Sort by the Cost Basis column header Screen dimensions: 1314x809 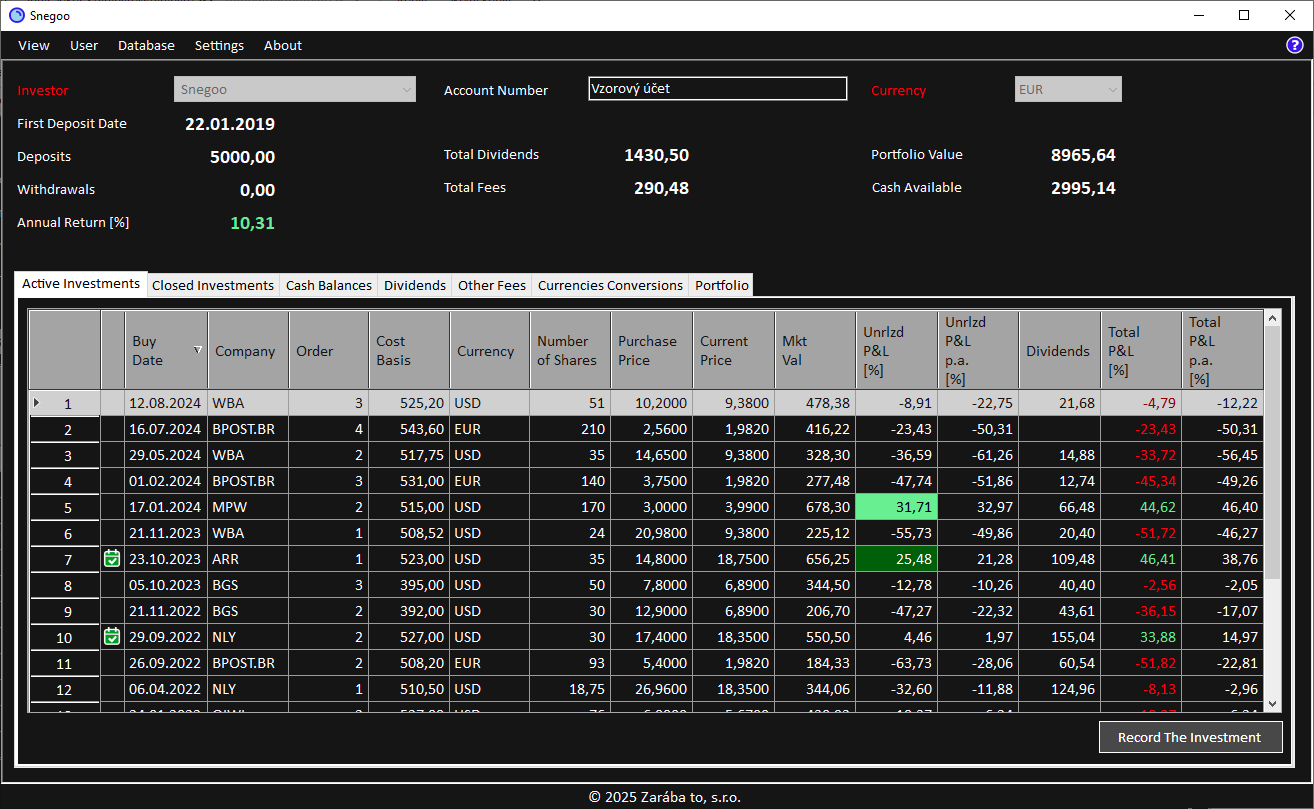(x=409, y=351)
